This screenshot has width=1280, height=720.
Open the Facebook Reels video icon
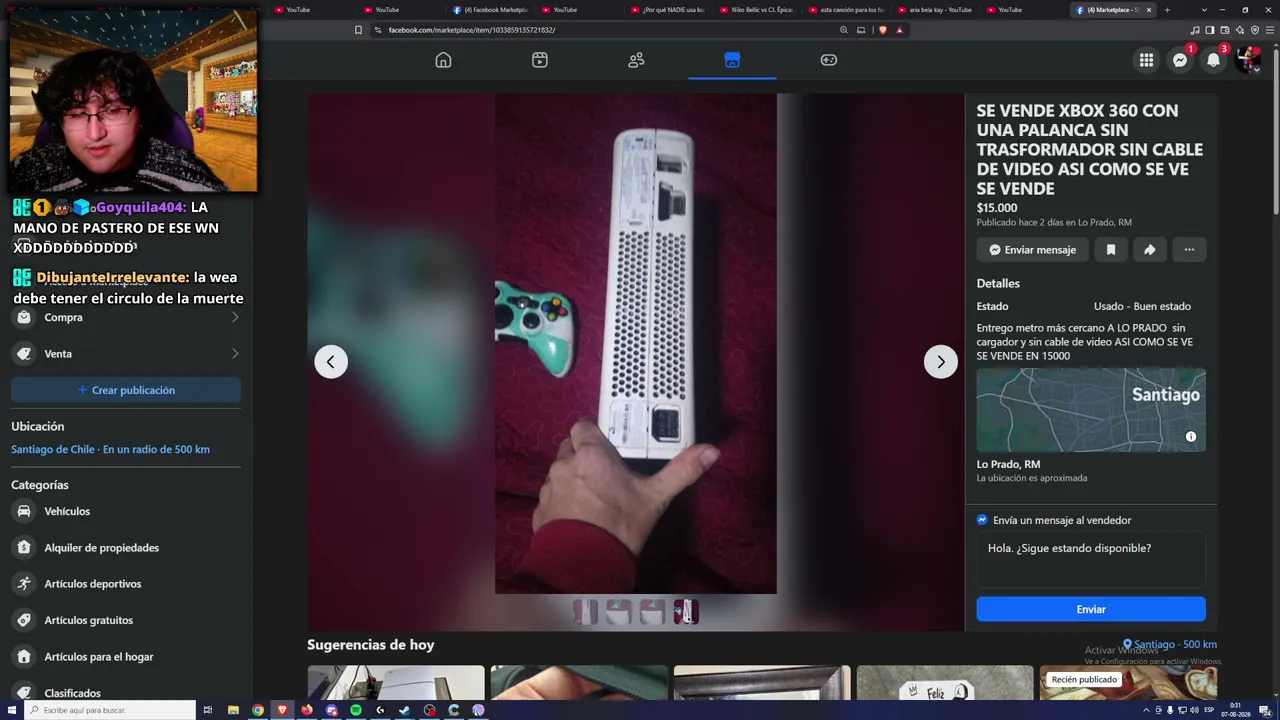point(540,60)
